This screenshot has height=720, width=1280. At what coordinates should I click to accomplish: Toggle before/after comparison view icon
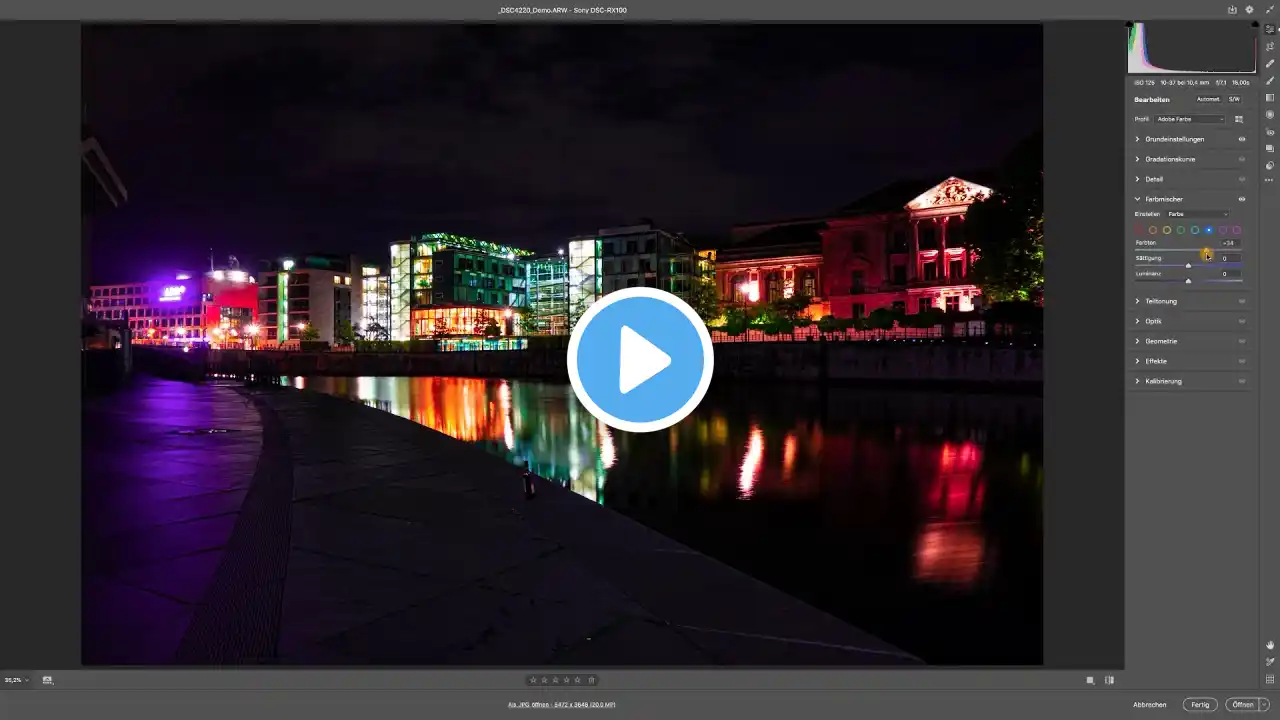(1109, 680)
